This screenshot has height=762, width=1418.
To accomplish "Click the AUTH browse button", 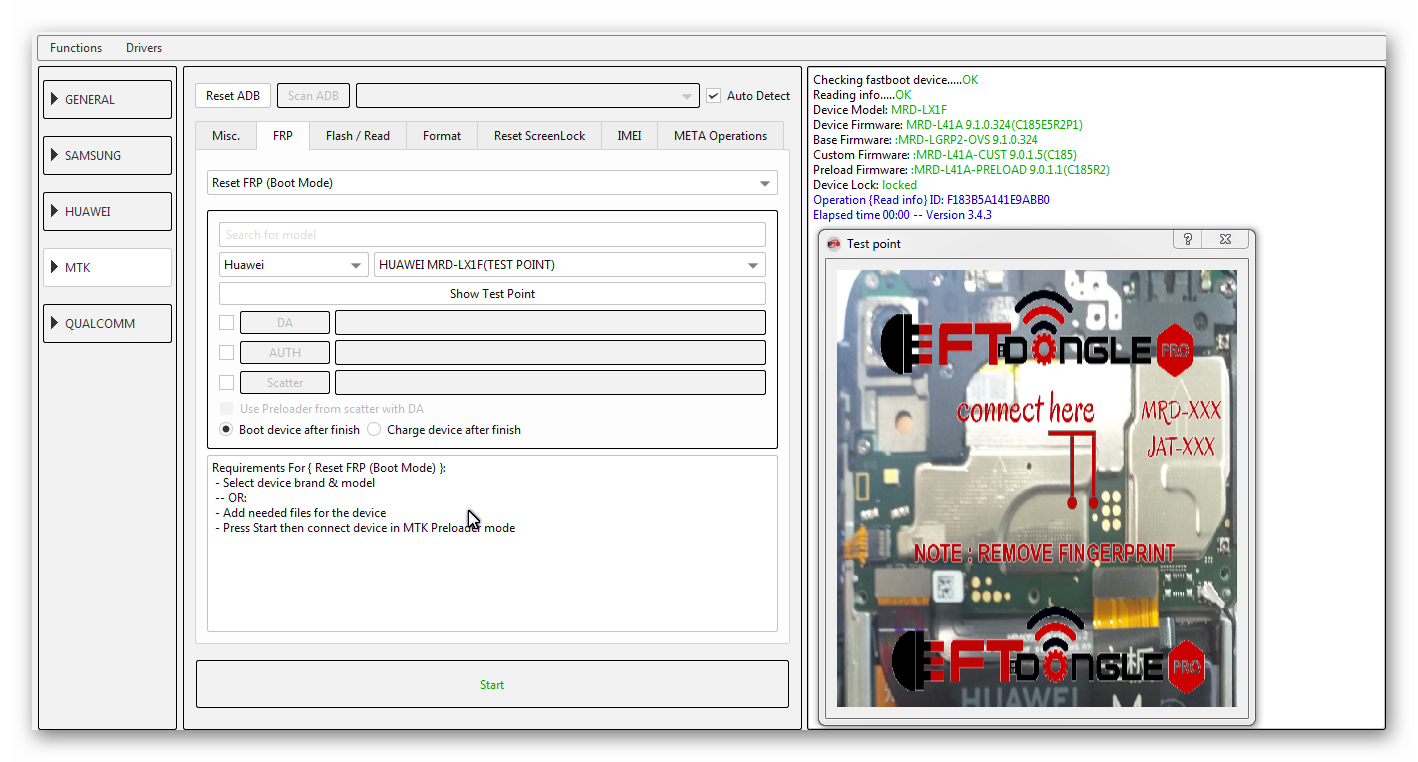I will [285, 353].
